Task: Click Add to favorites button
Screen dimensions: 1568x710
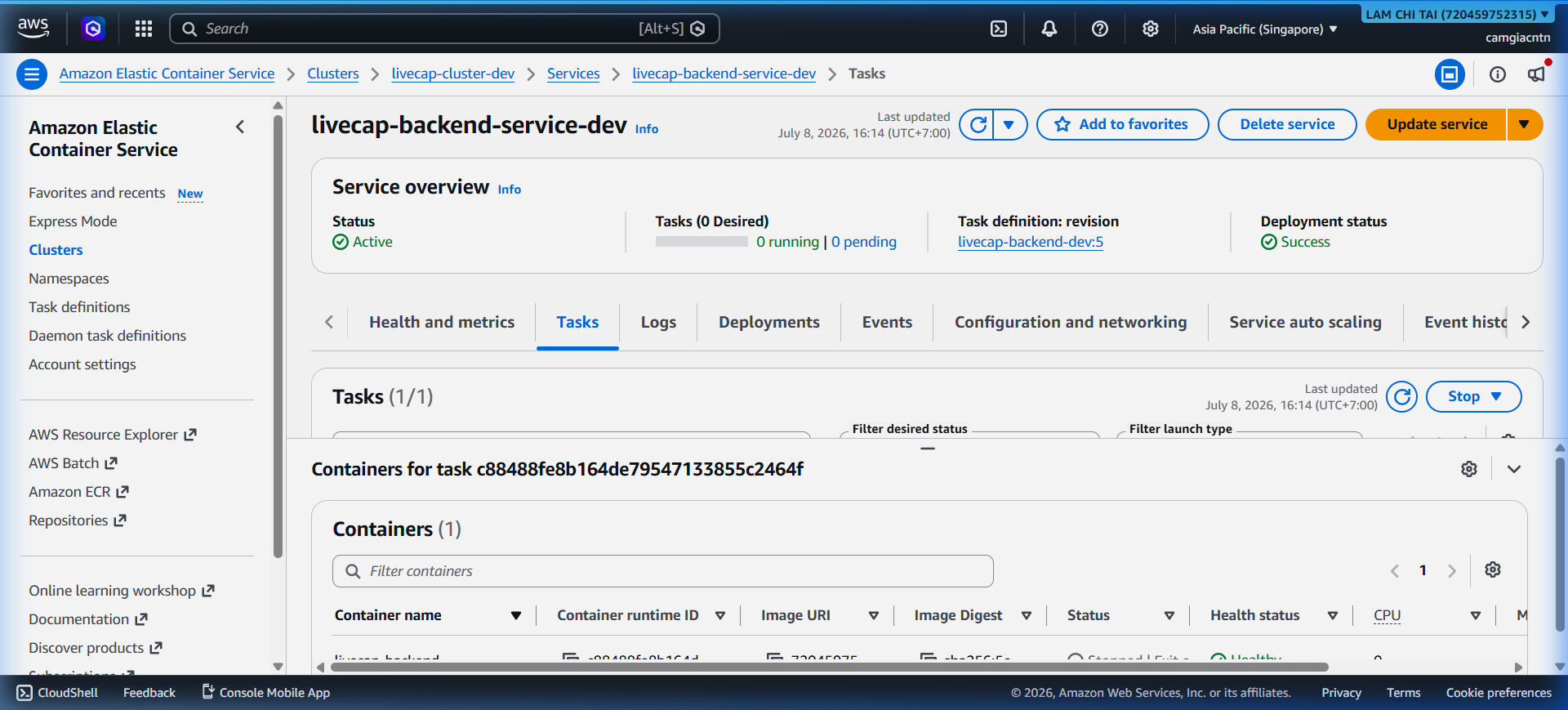Action: pyautogui.click(x=1122, y=124)
